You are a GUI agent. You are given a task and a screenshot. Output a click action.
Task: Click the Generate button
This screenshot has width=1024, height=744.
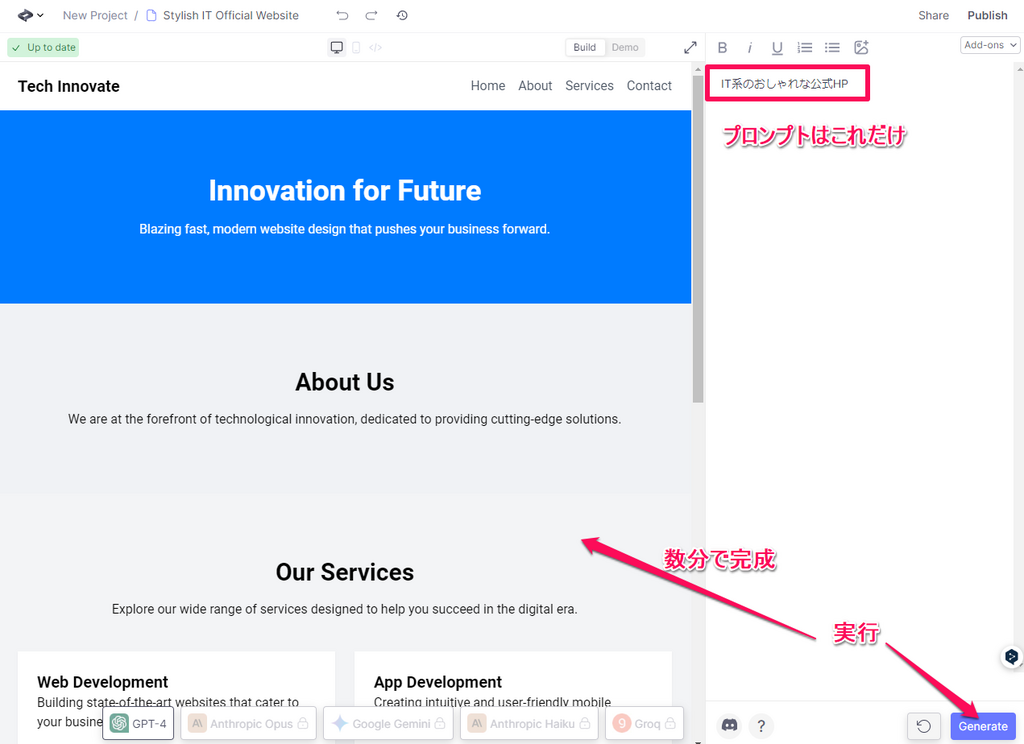pyautogui.click(x=983, y=726)
